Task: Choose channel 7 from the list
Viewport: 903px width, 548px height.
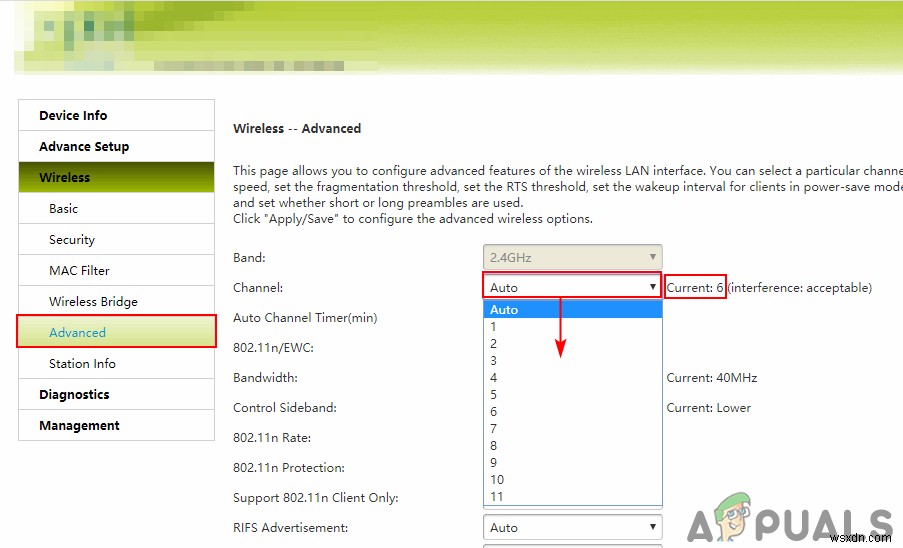Action: (x=572, y=428)
